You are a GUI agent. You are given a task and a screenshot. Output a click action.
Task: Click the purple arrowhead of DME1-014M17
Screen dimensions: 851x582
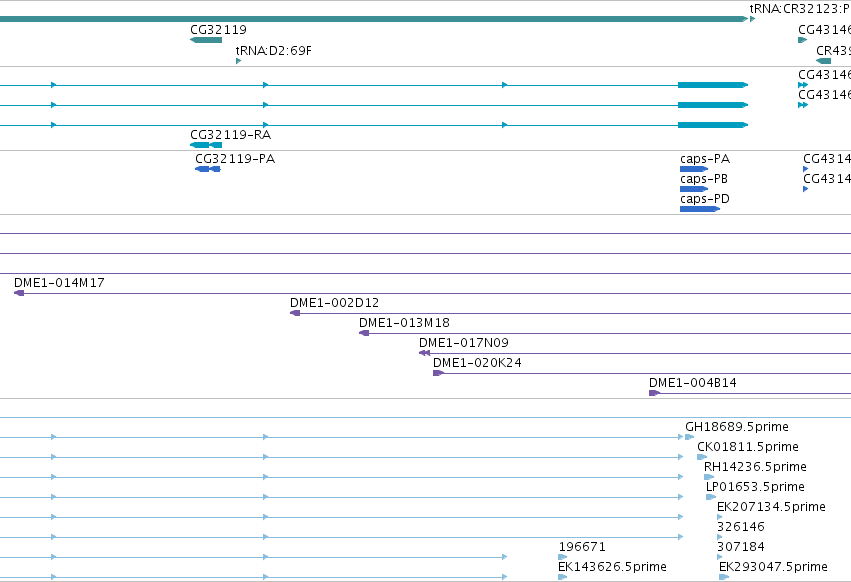click(x=19, y=293)
